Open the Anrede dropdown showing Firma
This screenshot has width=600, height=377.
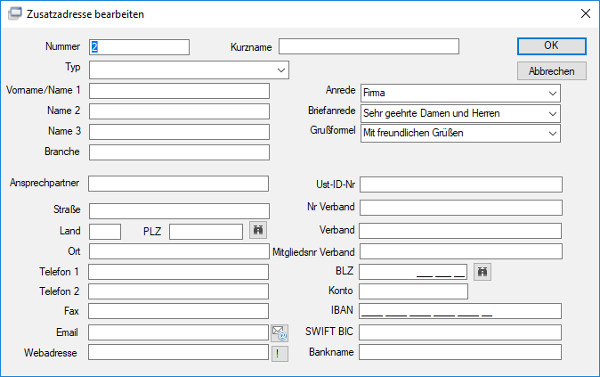pyautogui.click(x=553, y=93)
